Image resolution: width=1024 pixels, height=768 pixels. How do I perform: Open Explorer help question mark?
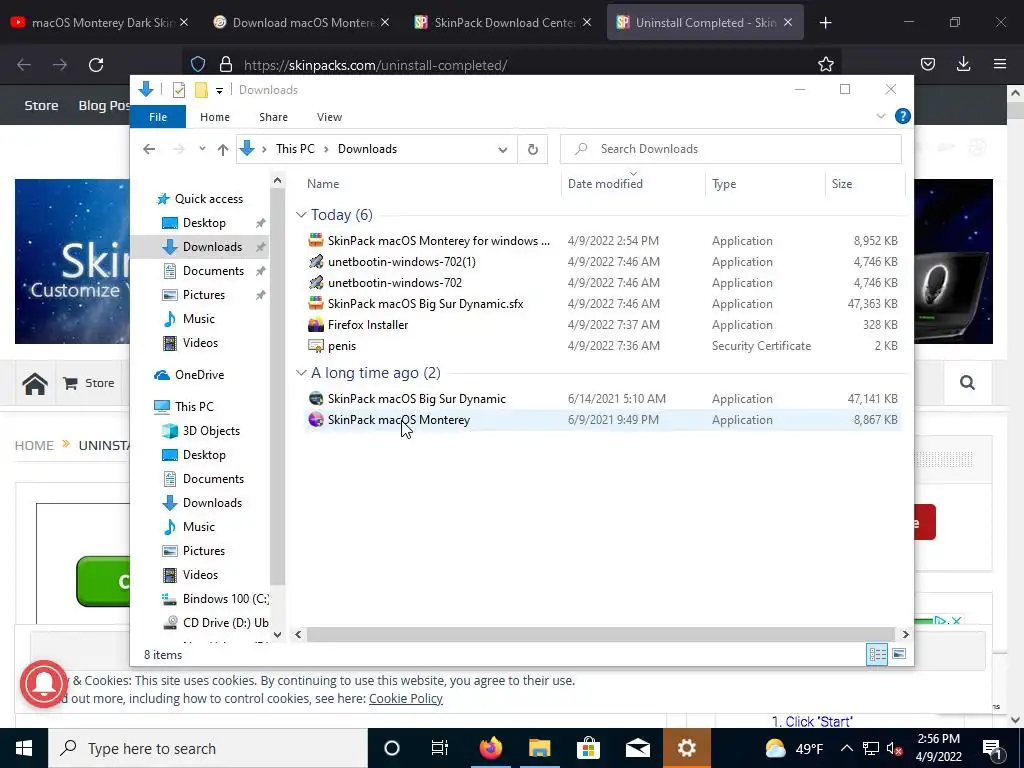[903, 116]
